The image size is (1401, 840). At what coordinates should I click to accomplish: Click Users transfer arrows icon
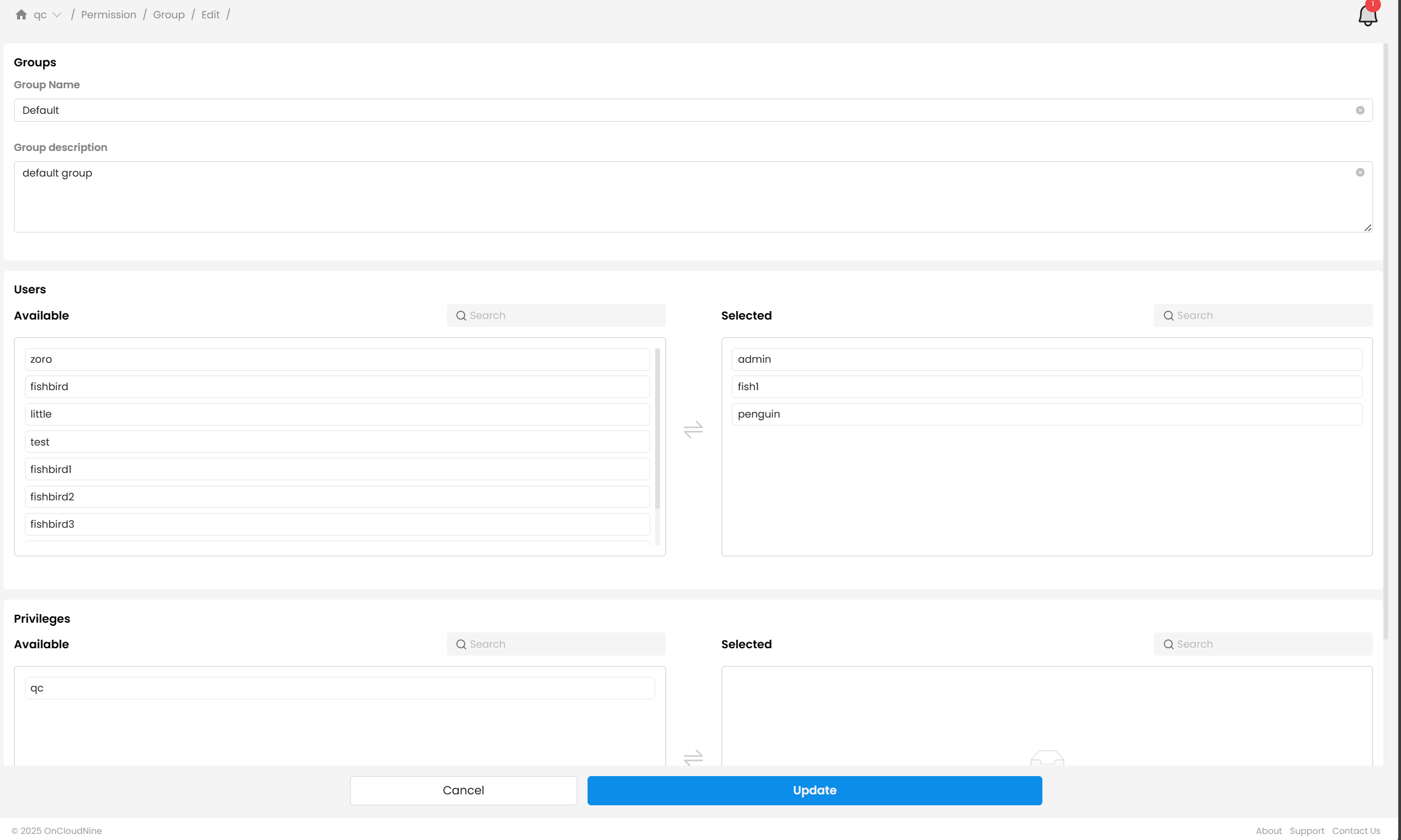(x=693, y=430)
